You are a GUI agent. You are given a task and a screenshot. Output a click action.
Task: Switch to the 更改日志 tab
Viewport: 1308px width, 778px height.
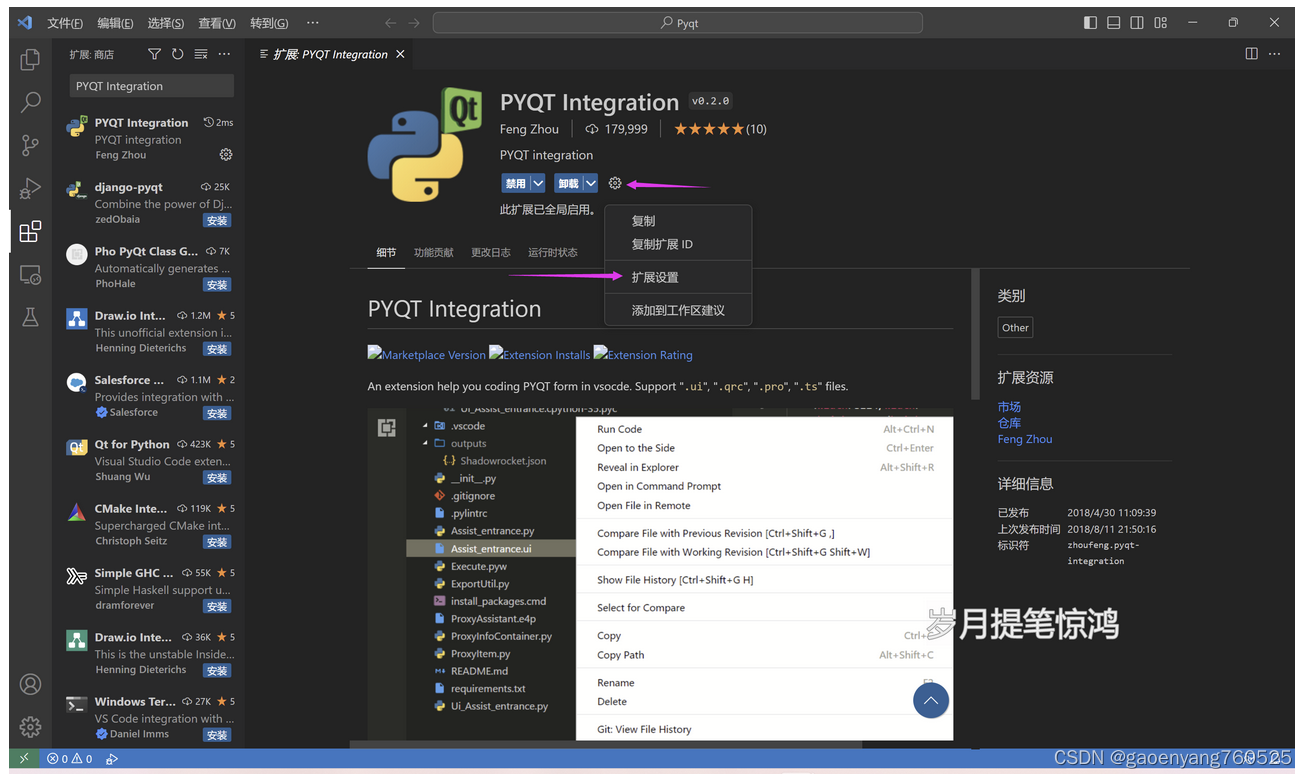pyautogui.click(x=491, y=252)
